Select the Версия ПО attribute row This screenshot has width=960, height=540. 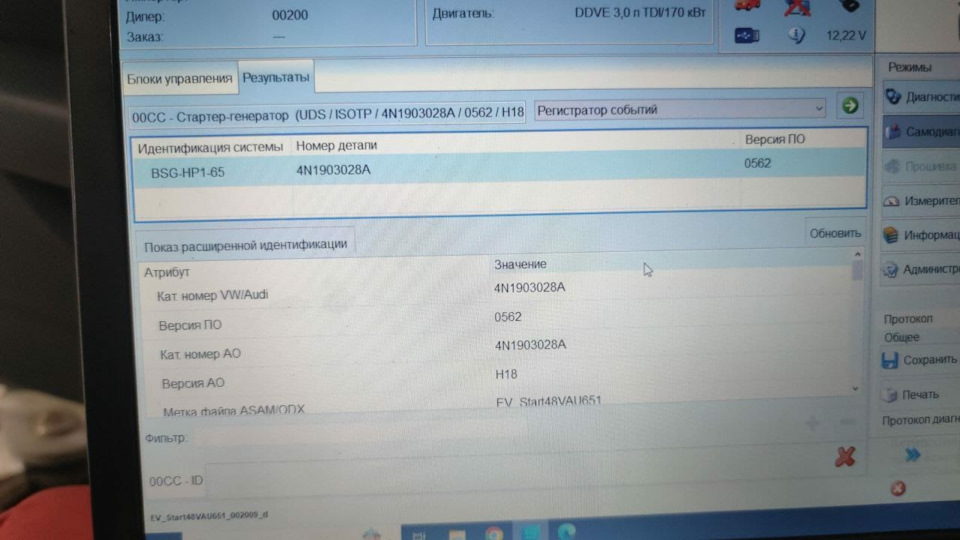pos(496,321)
